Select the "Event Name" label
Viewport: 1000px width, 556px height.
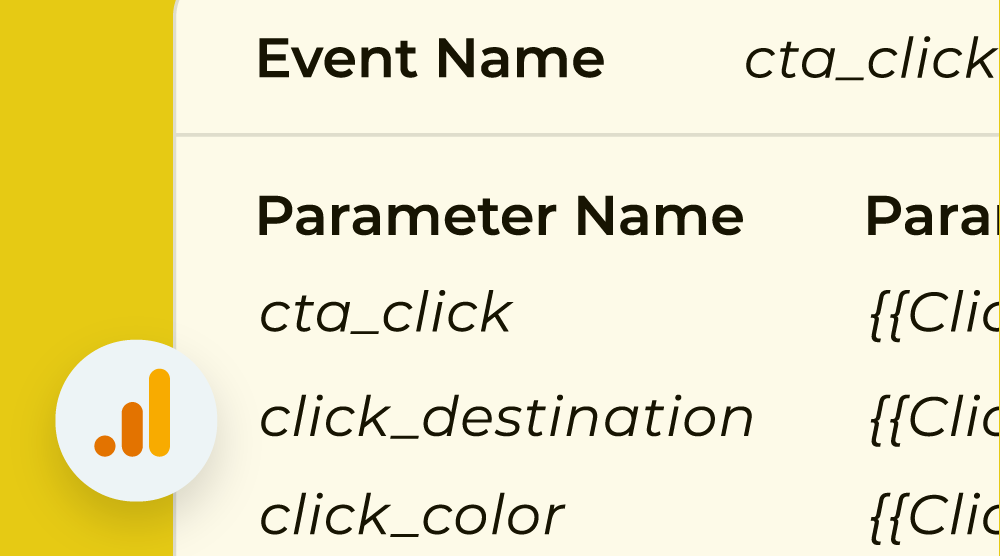pyautogui.click(x=430, y=59)
